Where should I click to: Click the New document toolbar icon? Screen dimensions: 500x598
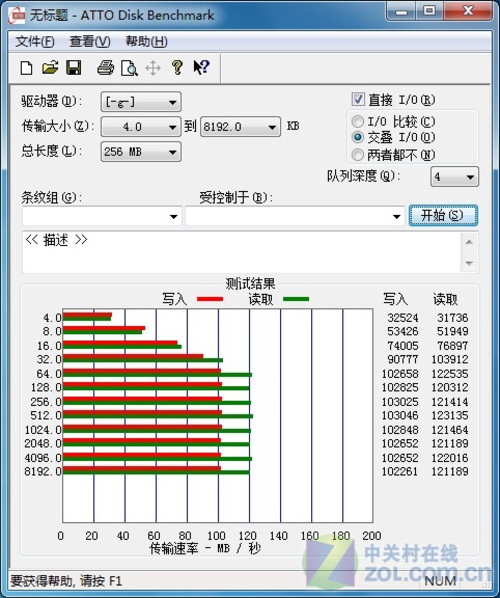coord(26,68)
